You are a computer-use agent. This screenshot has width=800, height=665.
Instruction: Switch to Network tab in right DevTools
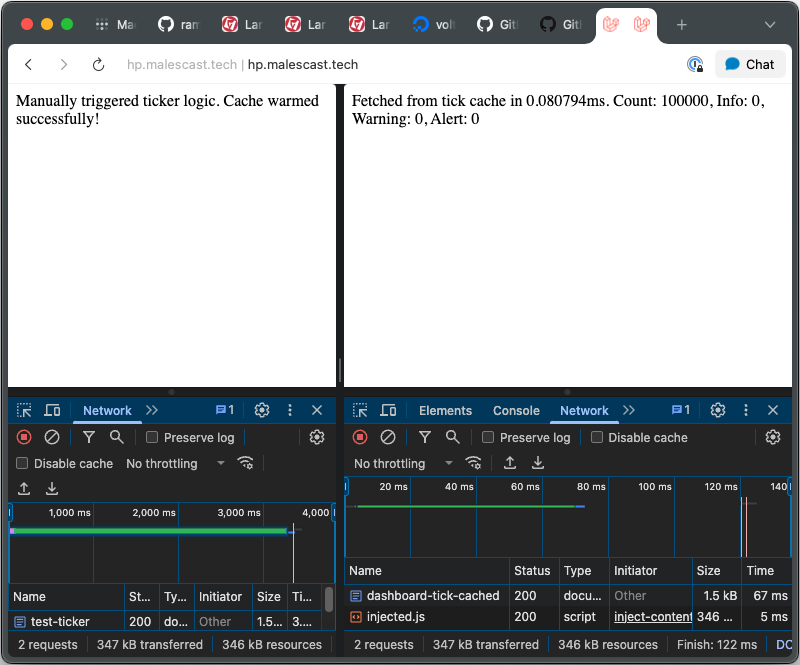tap(584, 411)
